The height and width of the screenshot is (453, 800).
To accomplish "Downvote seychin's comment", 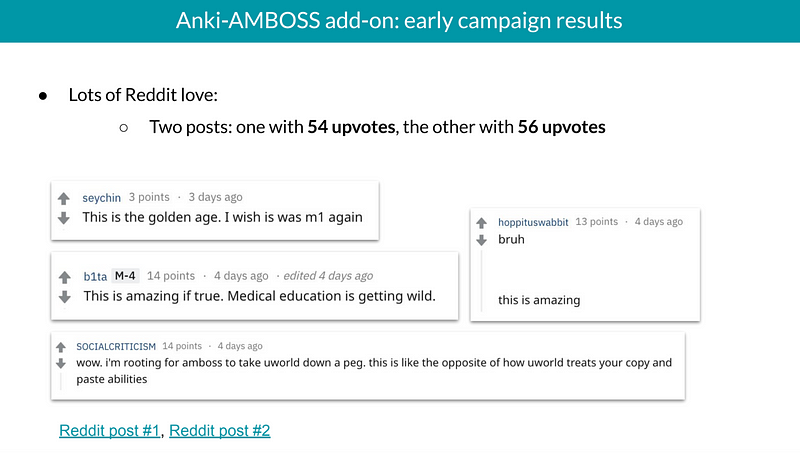I will 64,218.
